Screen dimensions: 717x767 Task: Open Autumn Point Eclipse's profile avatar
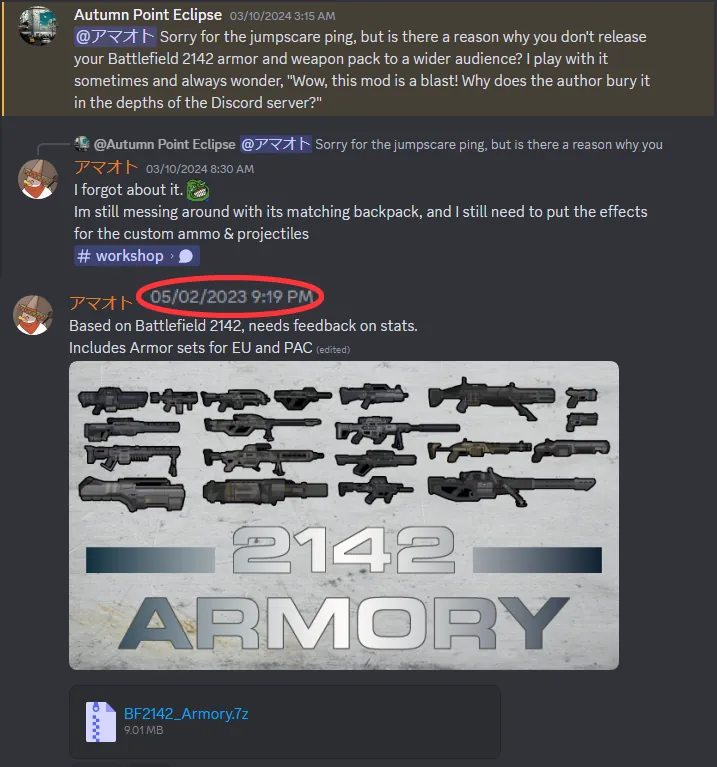(38, 26)
